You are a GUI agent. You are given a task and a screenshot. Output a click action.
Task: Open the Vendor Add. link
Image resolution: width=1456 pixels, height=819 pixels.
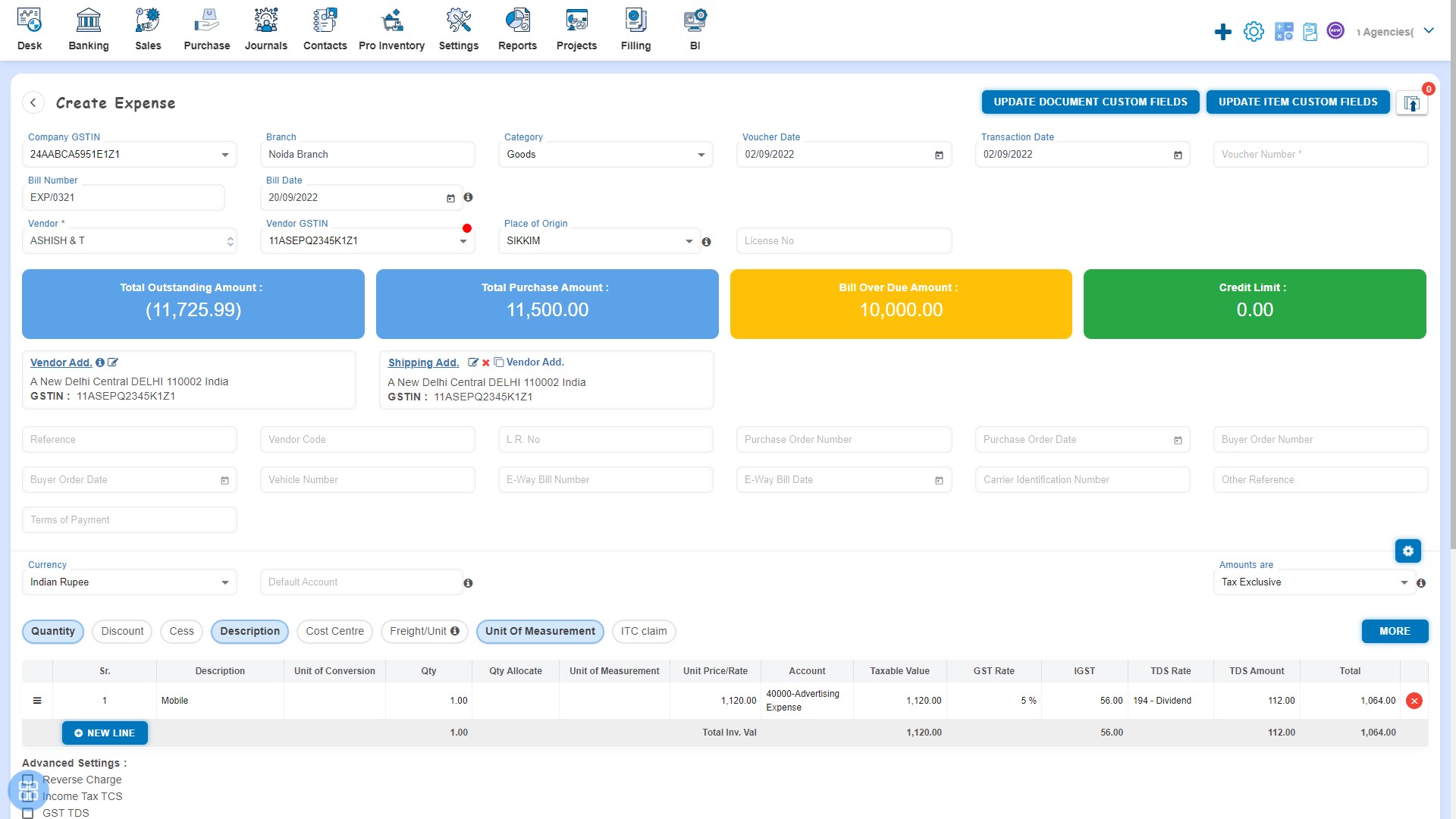tap(61, 362)
